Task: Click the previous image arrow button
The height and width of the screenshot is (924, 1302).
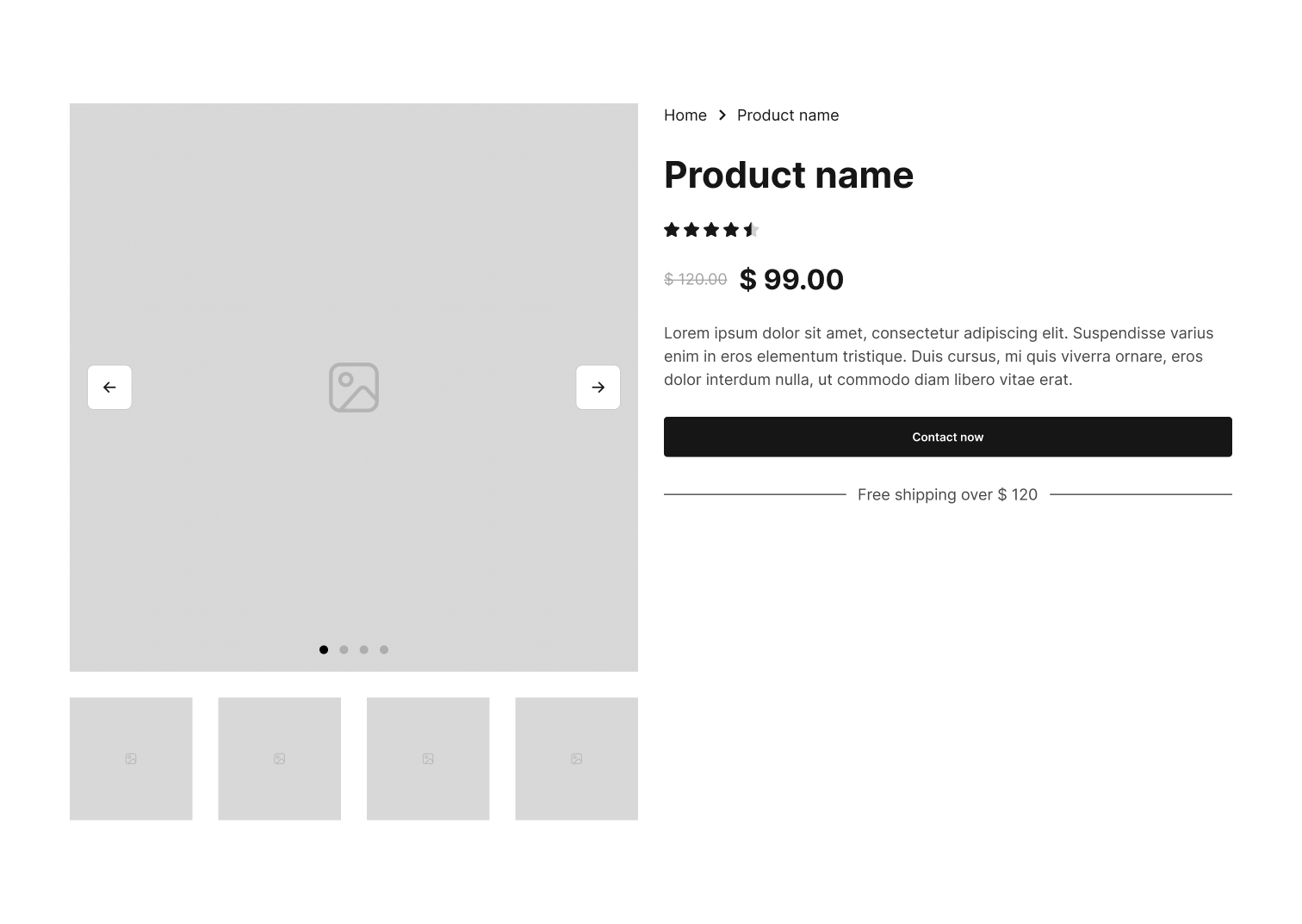Action: click(x=109, y=388)
